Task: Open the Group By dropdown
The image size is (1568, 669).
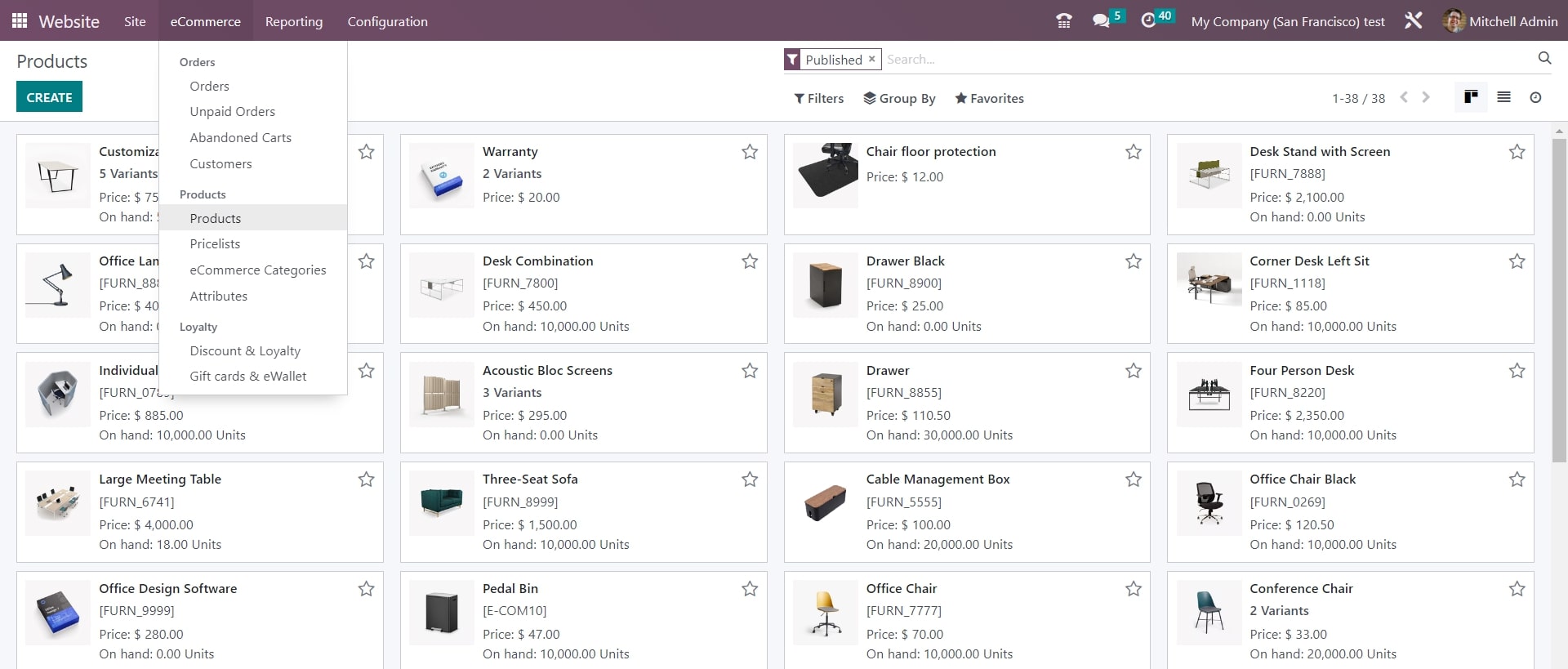Action: [x=899, y=98]
